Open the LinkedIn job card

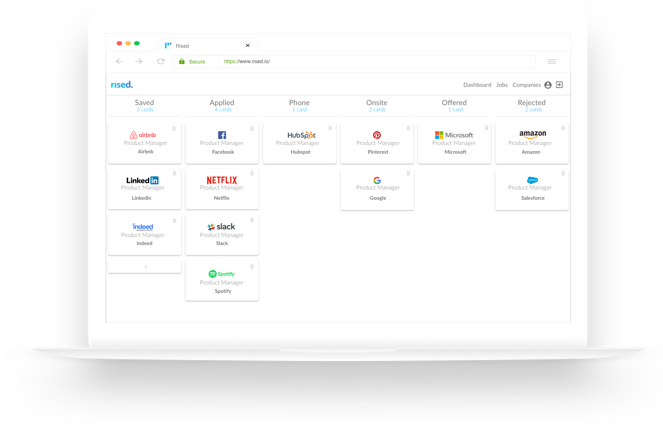145,189
